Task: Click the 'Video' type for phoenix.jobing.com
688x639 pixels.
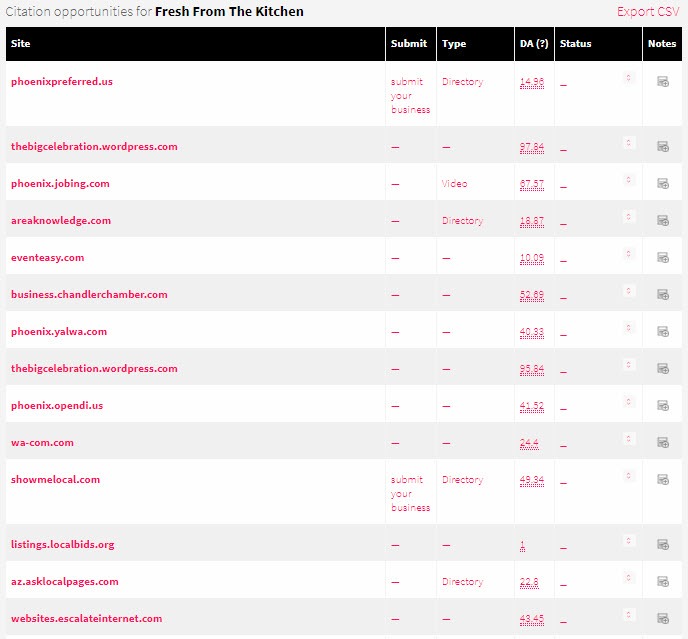Action: point(454,184)
